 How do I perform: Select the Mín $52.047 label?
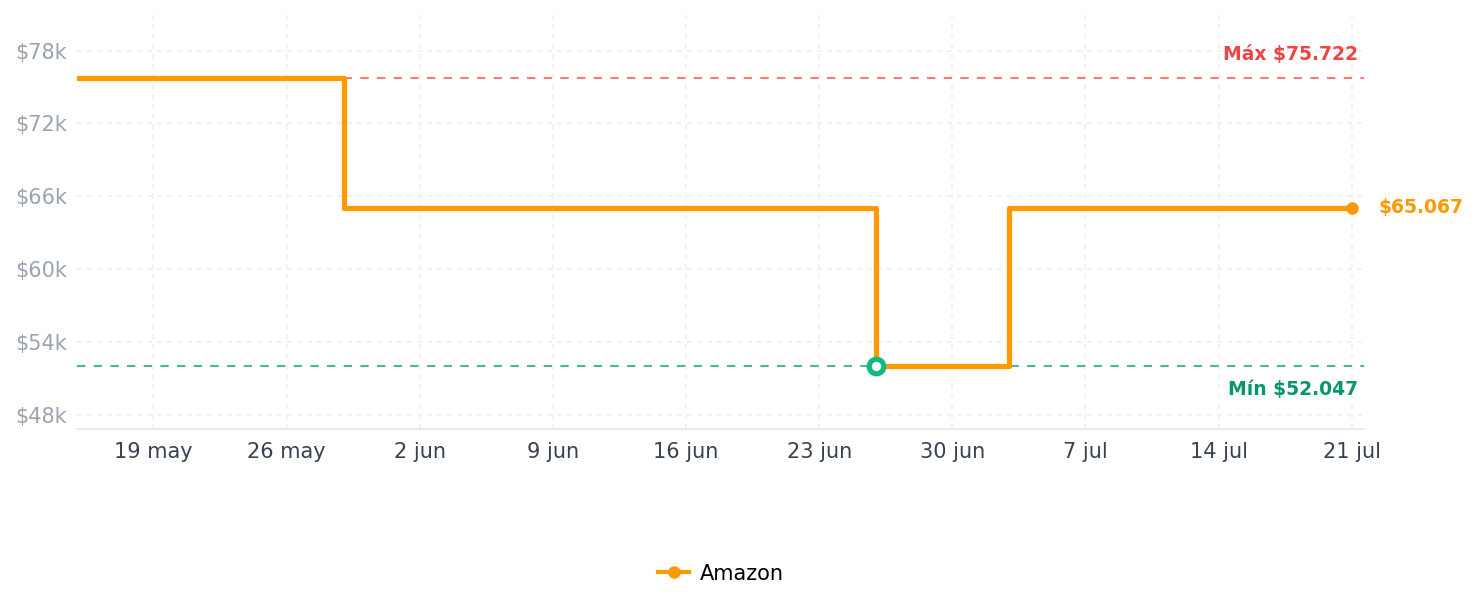point(1293,389)
